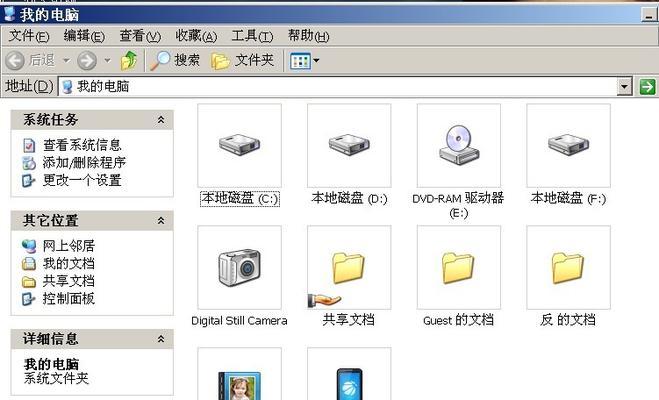Click 更改一个设置 link
Image resolution: width=659 pixels, height=400 pixels.
tap(82, 181)
